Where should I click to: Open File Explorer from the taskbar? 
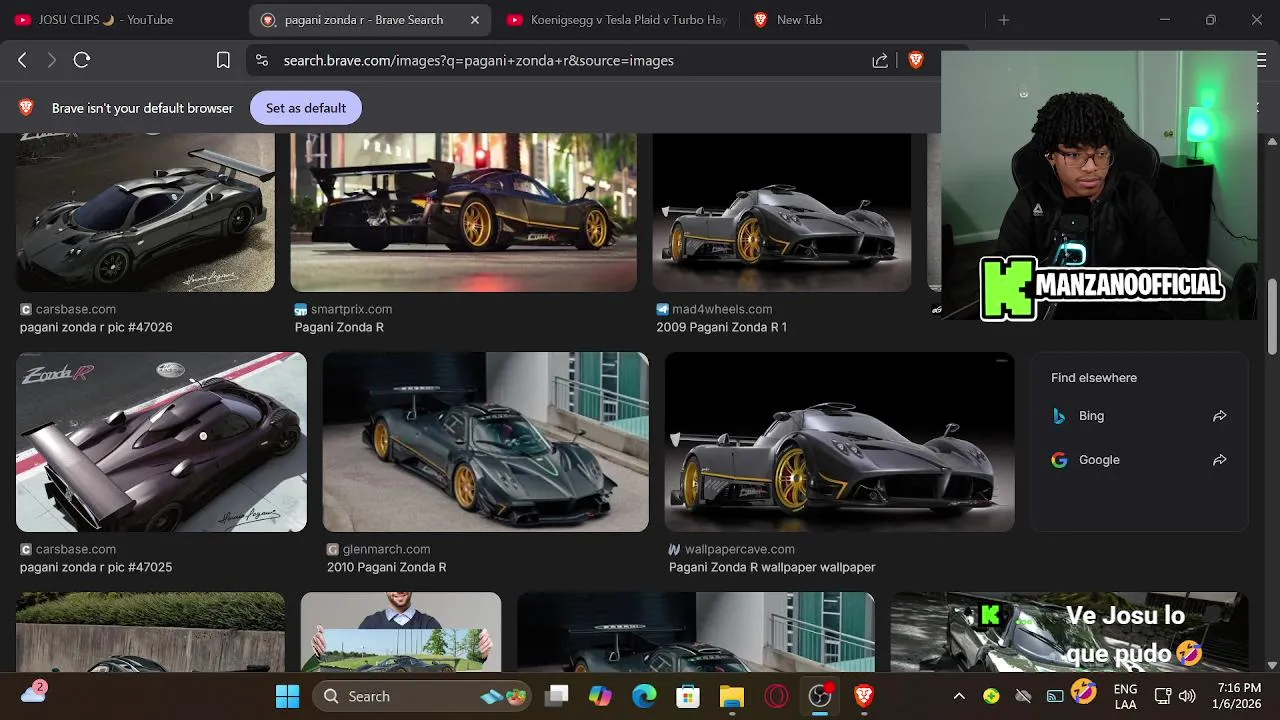tap(732, 696)
